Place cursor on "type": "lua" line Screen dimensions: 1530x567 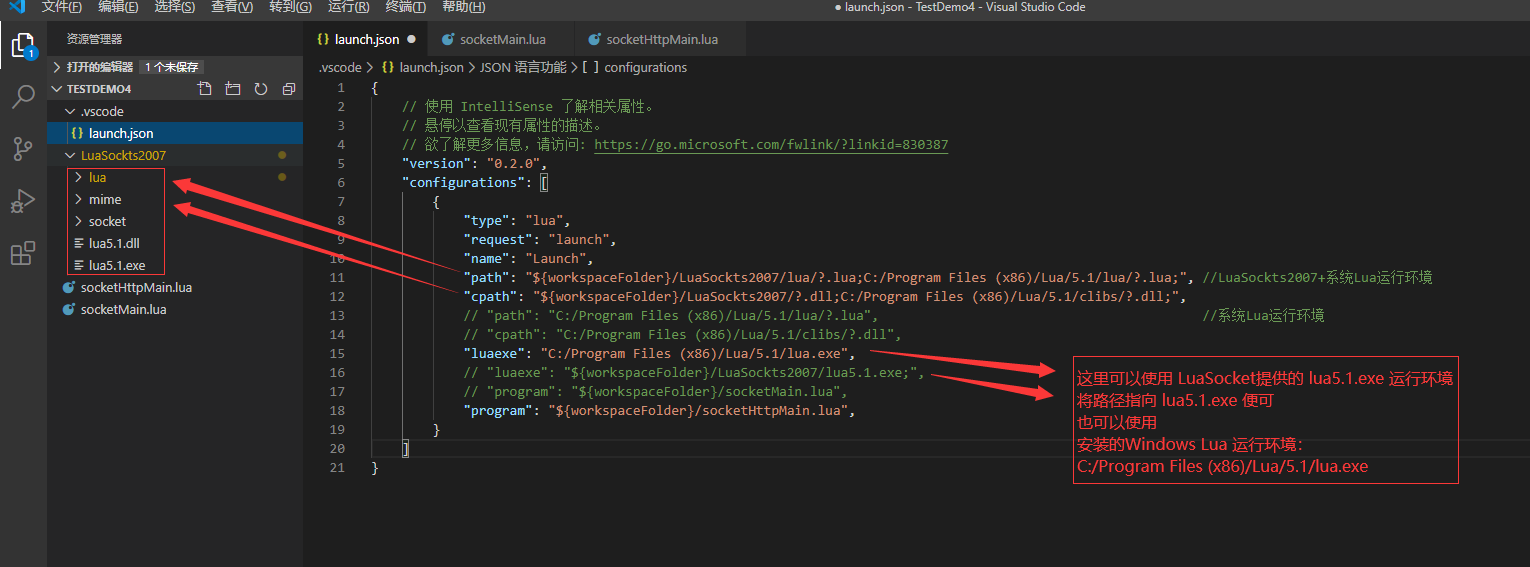(x=517, y=220)
